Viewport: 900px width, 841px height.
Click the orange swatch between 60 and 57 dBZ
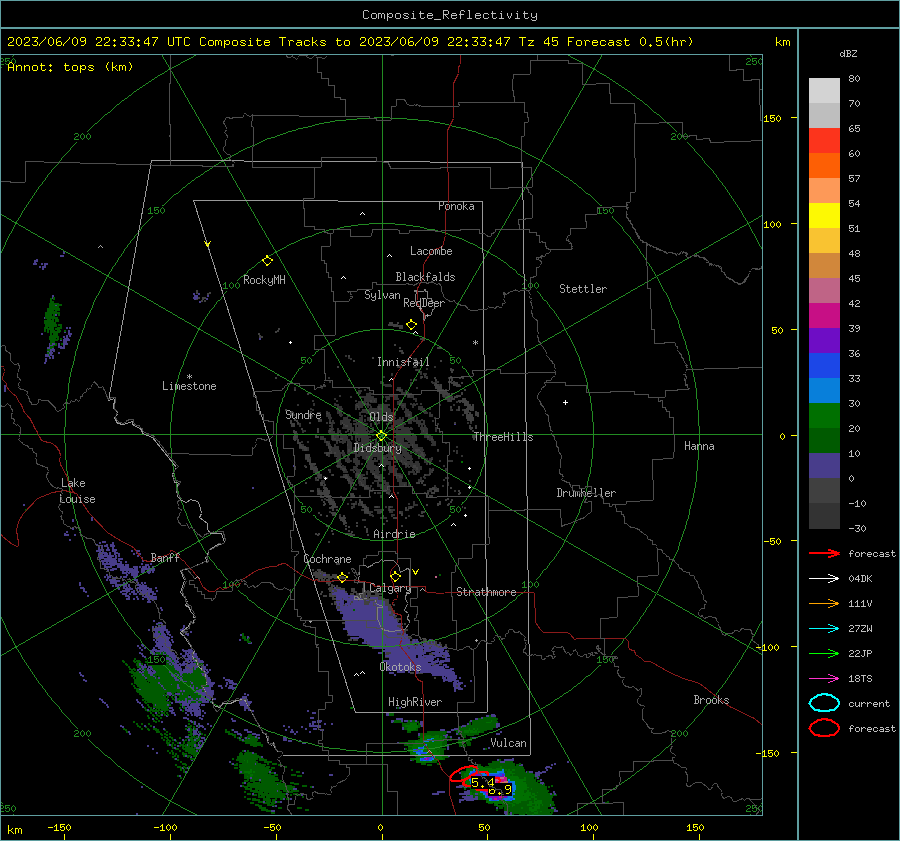(824, 166)
